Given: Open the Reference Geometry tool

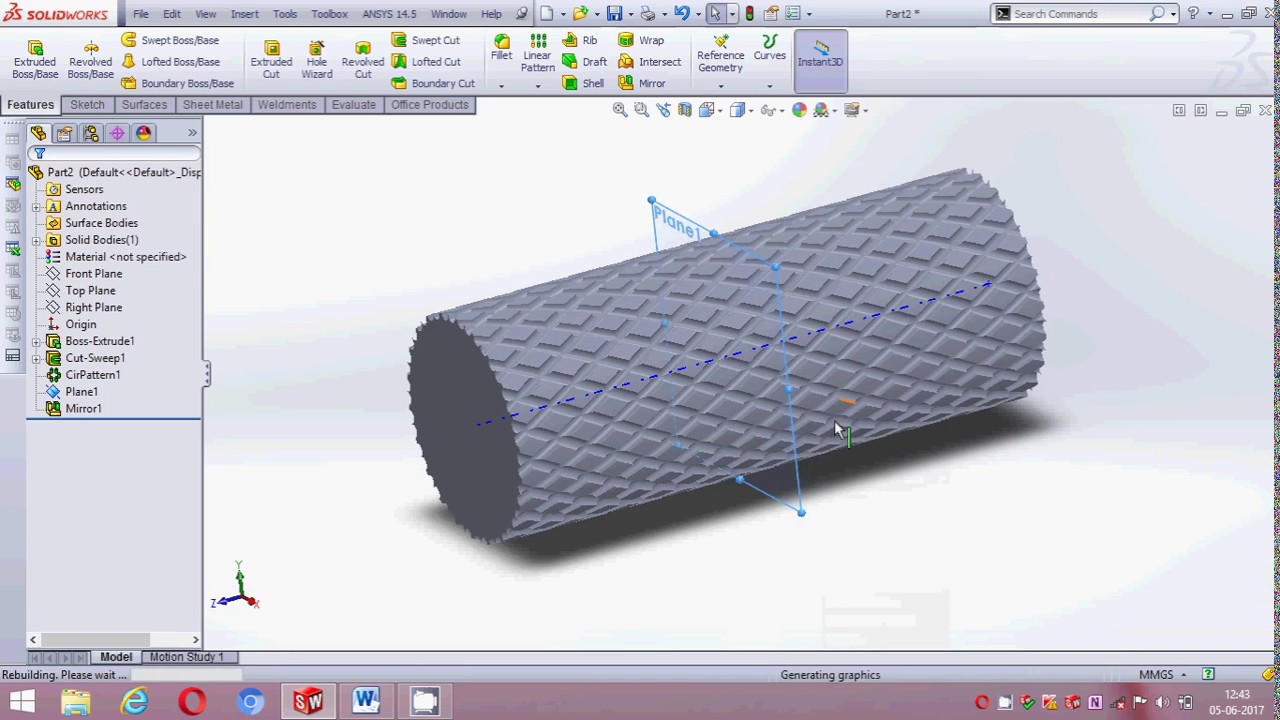Looking at the screenshot, I should pyautogui.click(x=720, y=54).
